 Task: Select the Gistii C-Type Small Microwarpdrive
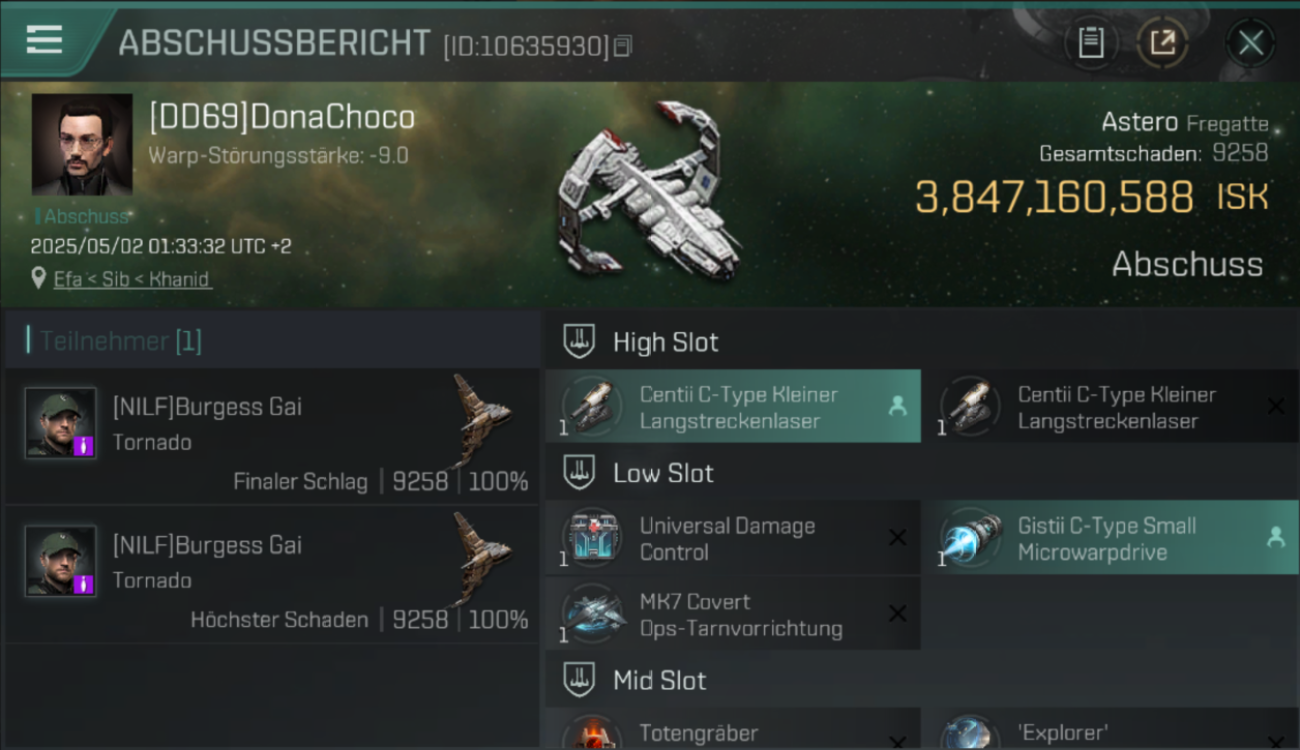click(1111, 538)
